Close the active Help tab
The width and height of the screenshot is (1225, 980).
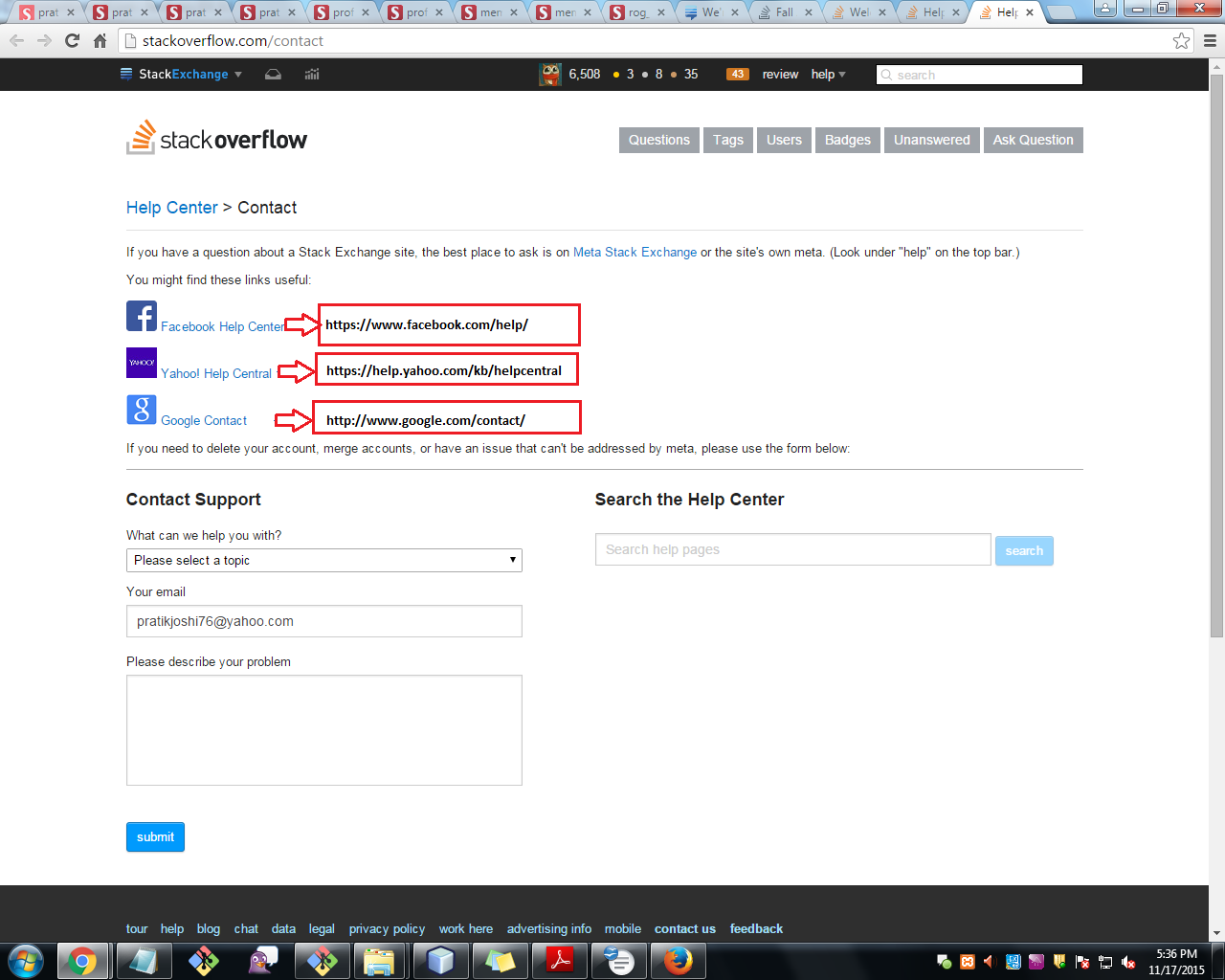click(1030, 12)
